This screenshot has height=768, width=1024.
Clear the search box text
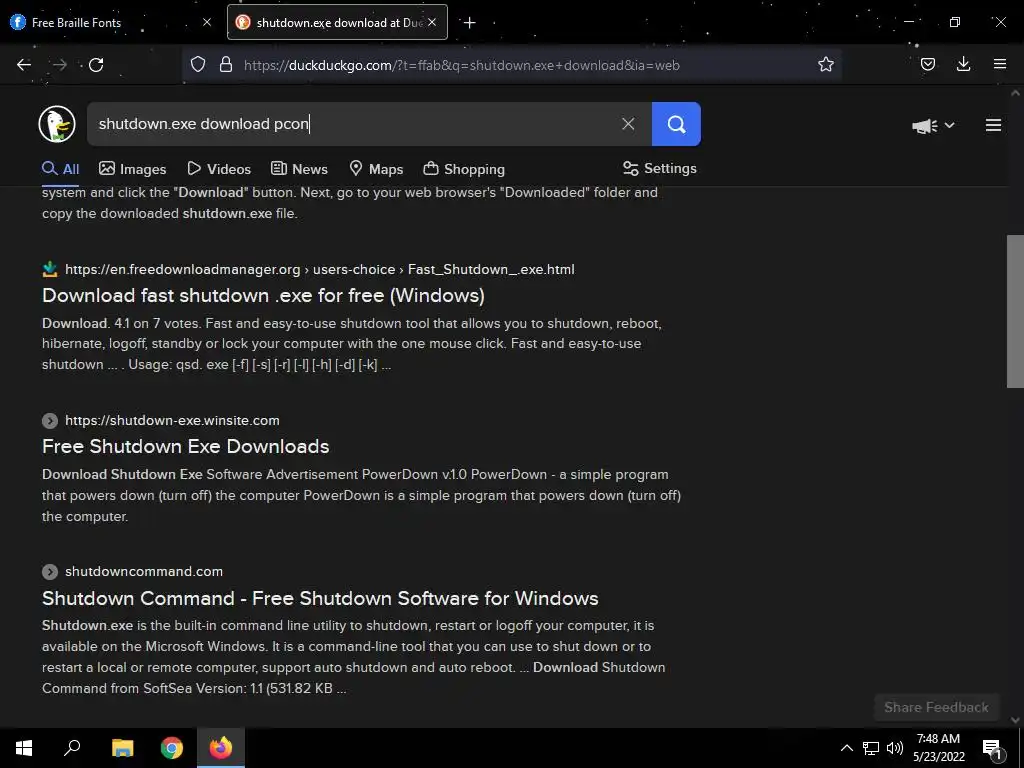point(628,123)
